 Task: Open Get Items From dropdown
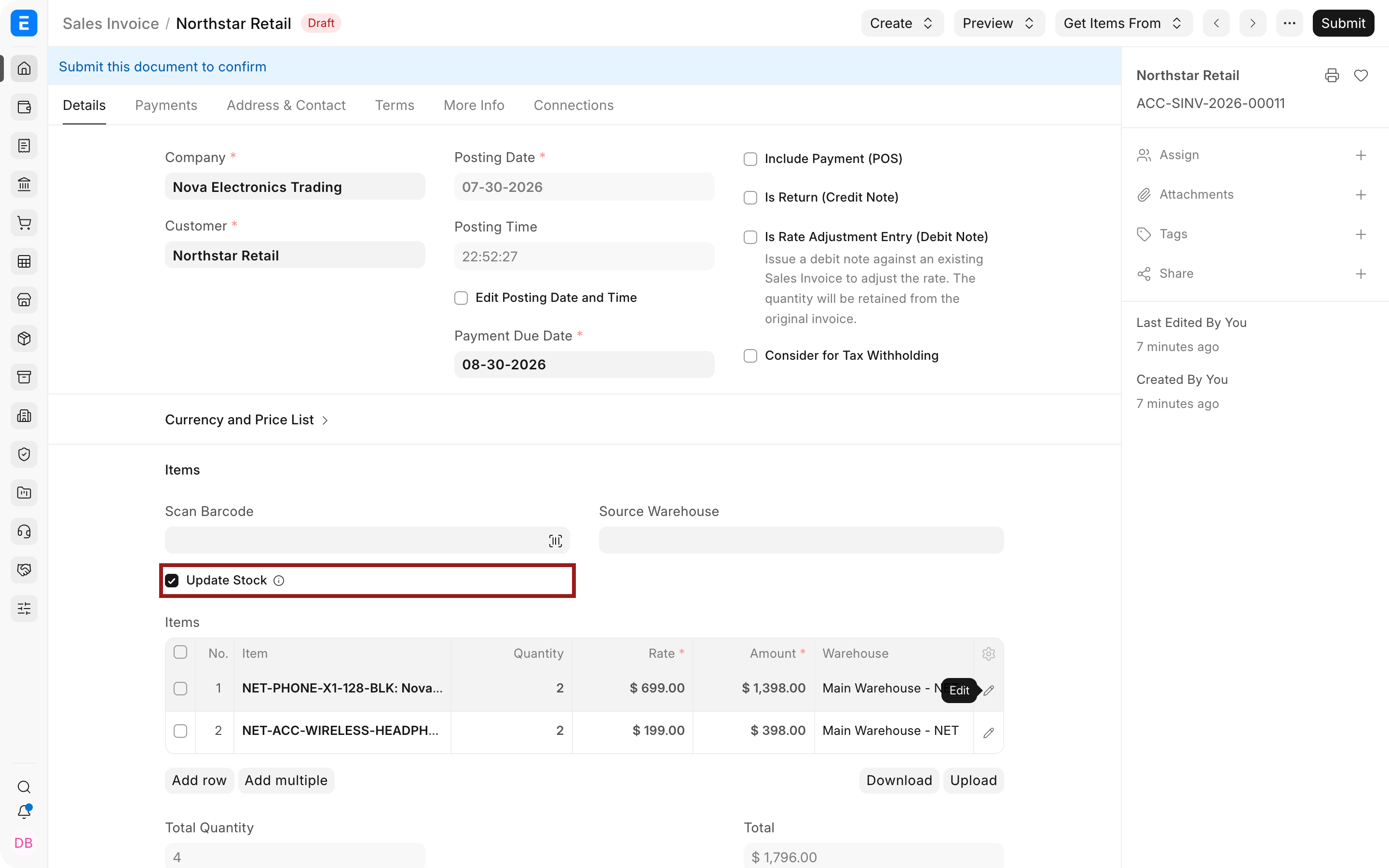click(1124, 23)
